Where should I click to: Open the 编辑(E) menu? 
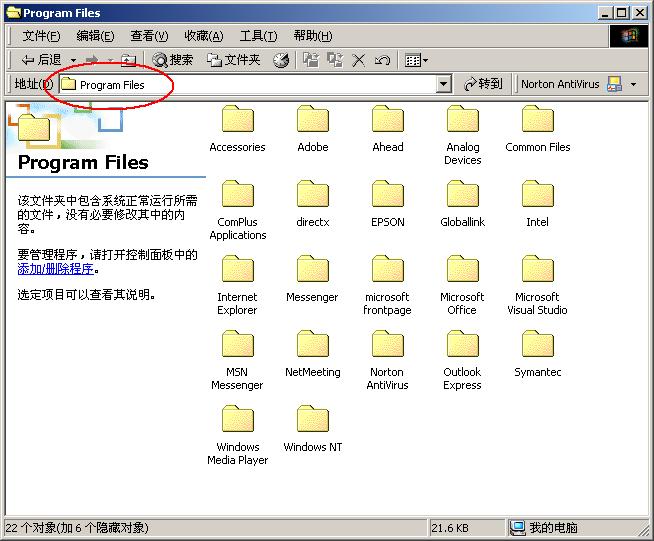(x=95, y=36)
